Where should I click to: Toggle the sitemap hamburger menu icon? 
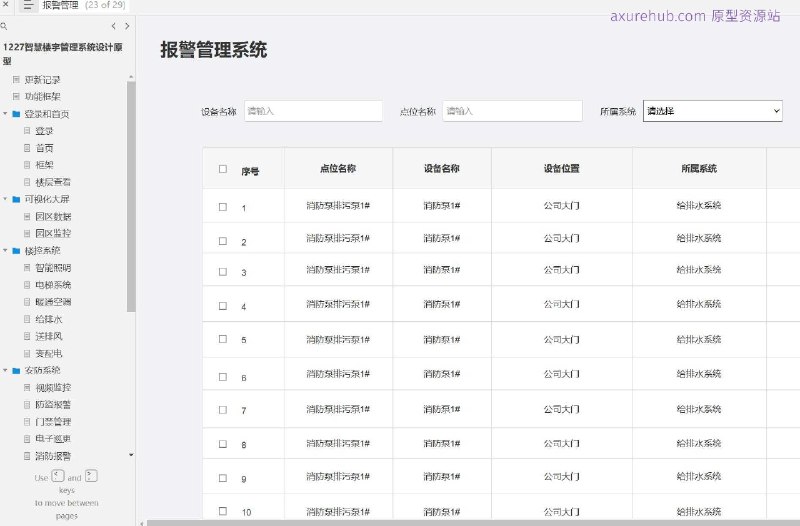pyautogui.click(x=28, y=6)
